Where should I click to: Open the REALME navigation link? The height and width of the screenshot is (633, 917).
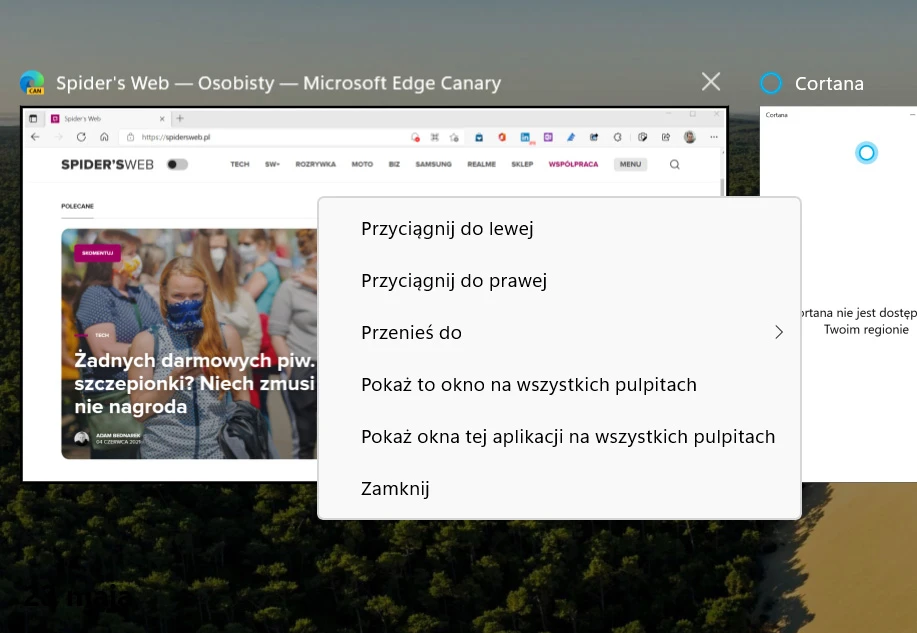[481, 164]
